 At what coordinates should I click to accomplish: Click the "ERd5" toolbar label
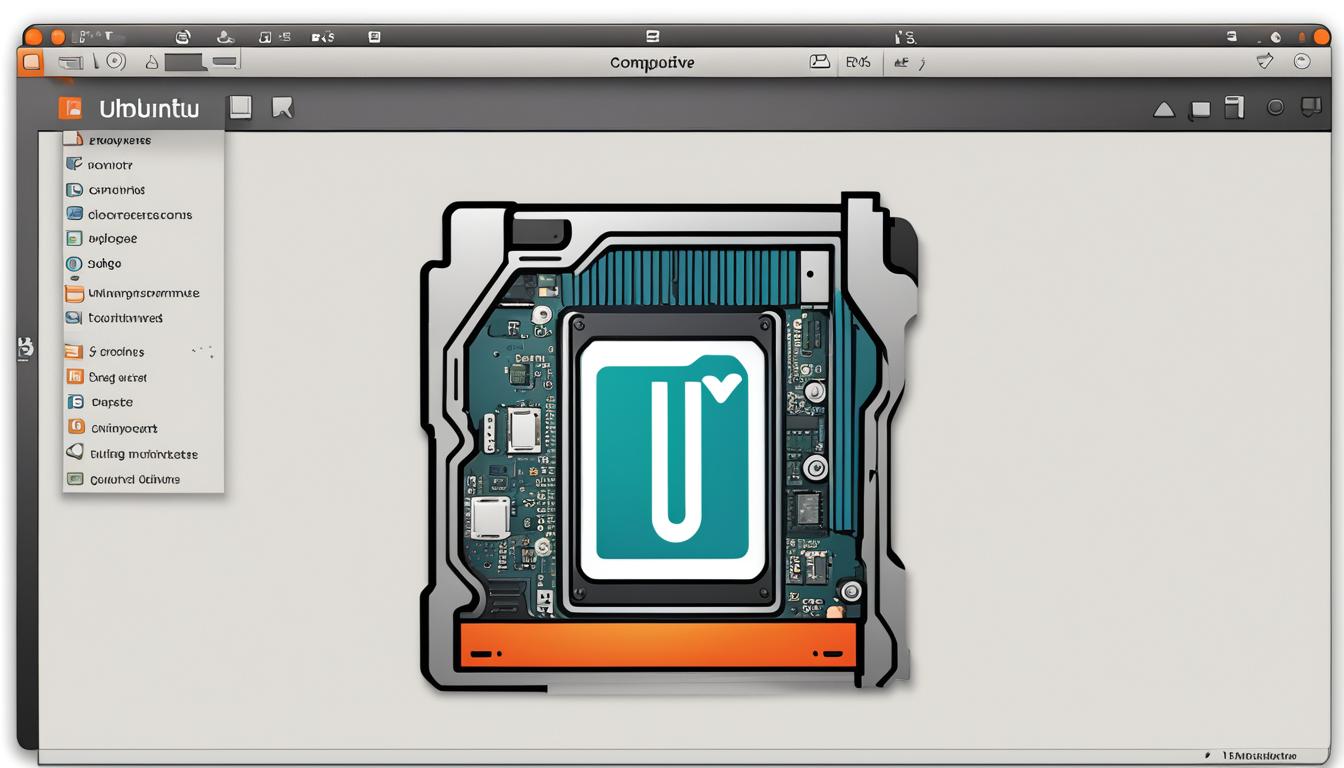858,62
